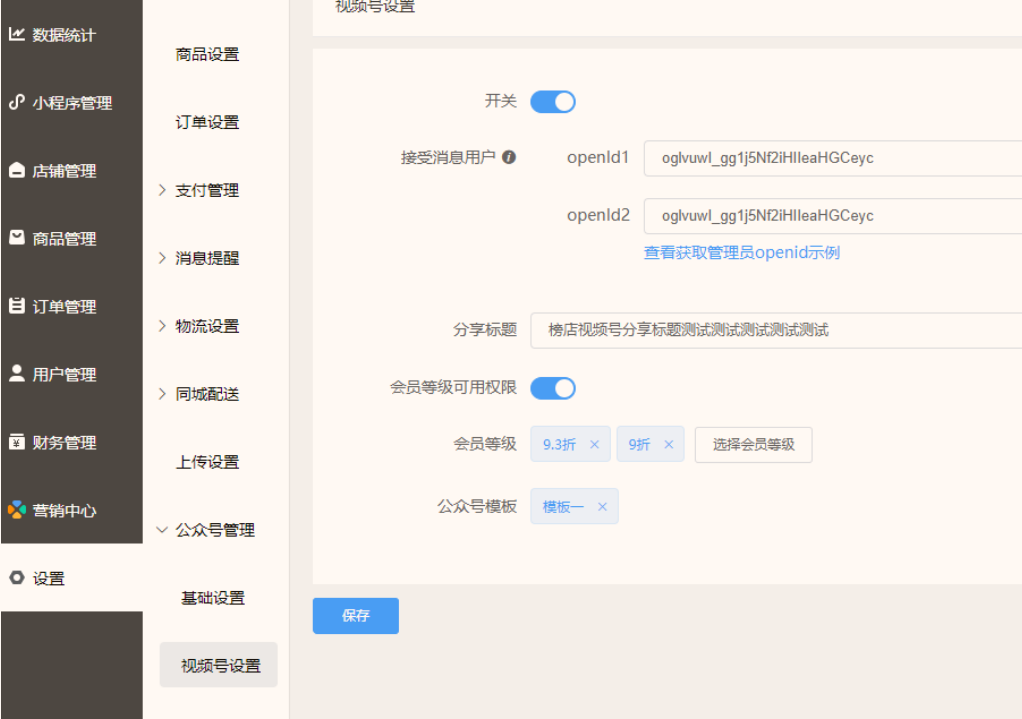Click into the openId1 input field

833,158
